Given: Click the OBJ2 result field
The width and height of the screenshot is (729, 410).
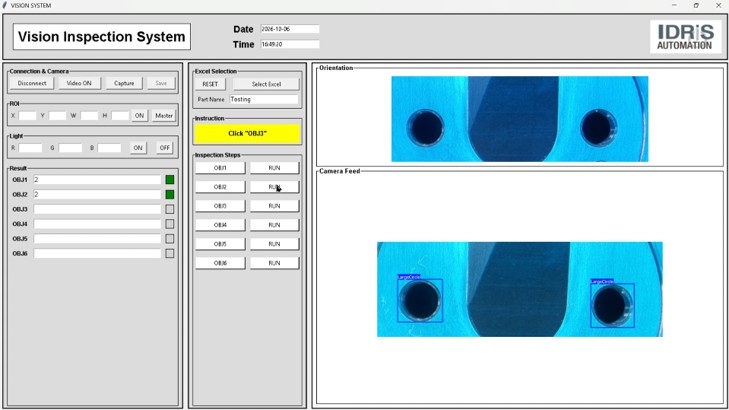Looking at the screenshot, I should (x=97, y=194).
